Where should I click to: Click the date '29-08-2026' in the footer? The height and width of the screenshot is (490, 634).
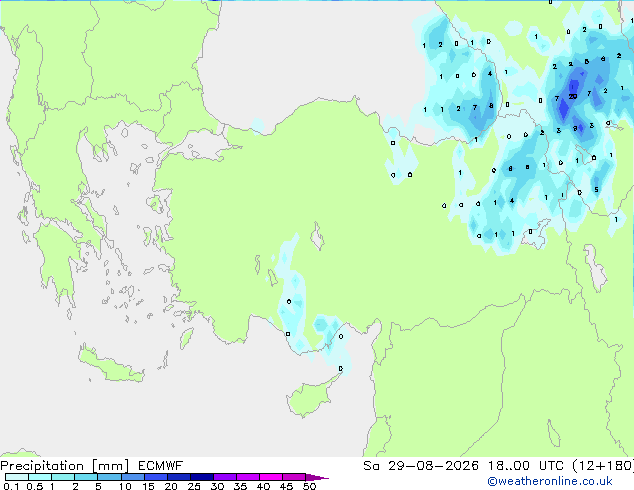pos(433,466)
